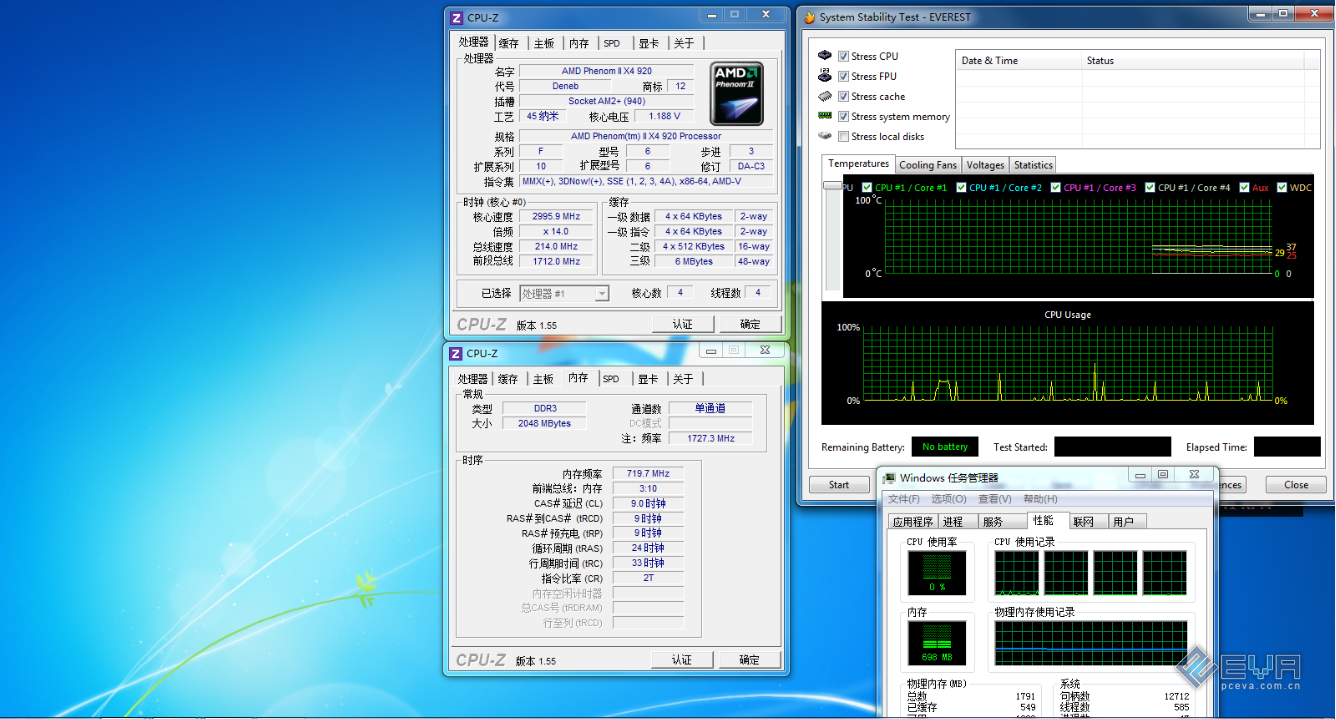
Task: Click the 1.188 V core voltage value
Action: (x=664, y=116)
